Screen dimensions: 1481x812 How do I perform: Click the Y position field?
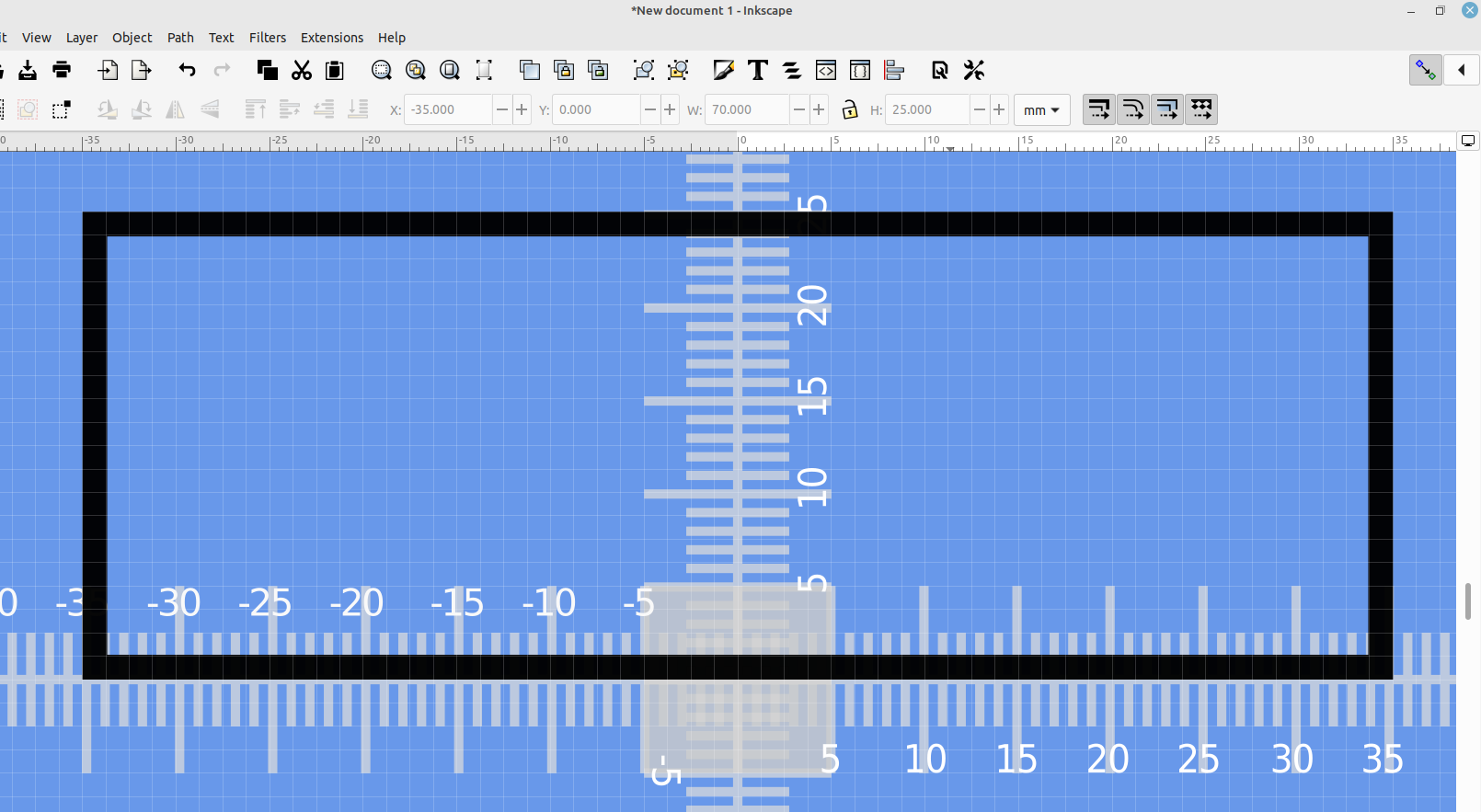597,109
